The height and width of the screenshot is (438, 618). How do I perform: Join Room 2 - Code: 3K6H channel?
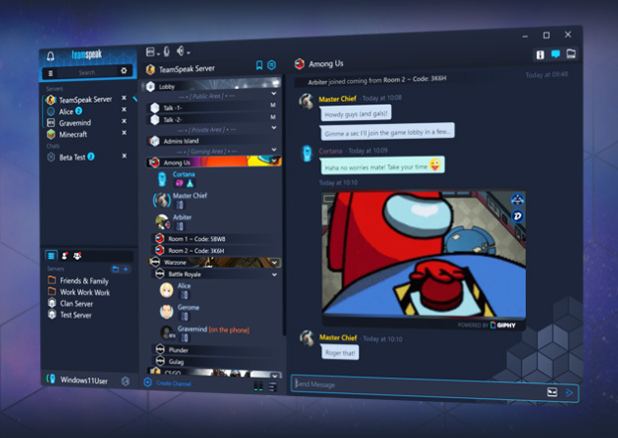215,250
